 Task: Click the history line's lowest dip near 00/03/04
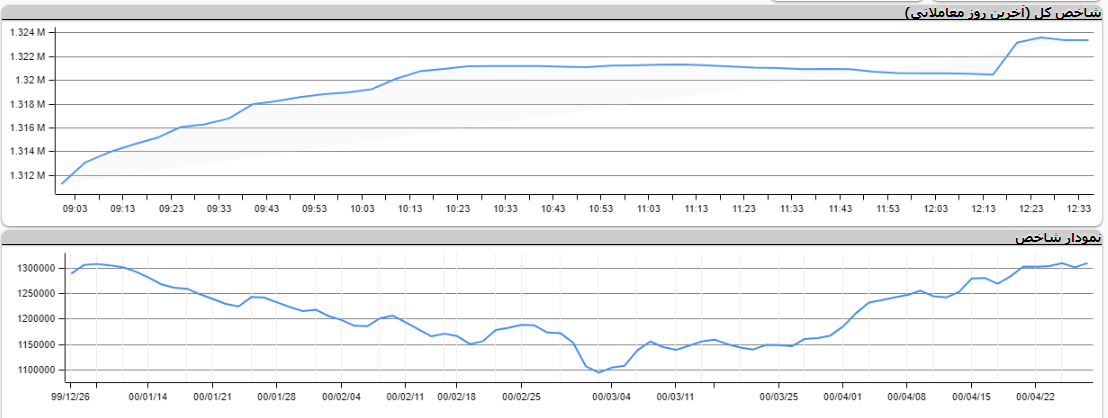click(599, 372)
